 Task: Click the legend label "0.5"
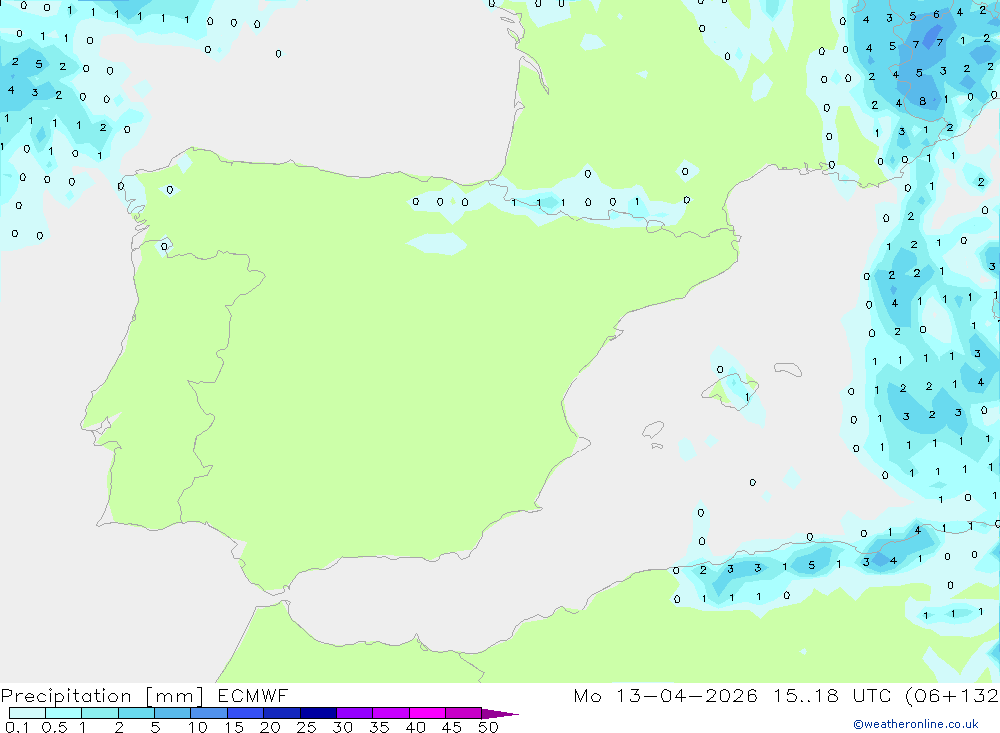tap(54, 727)
